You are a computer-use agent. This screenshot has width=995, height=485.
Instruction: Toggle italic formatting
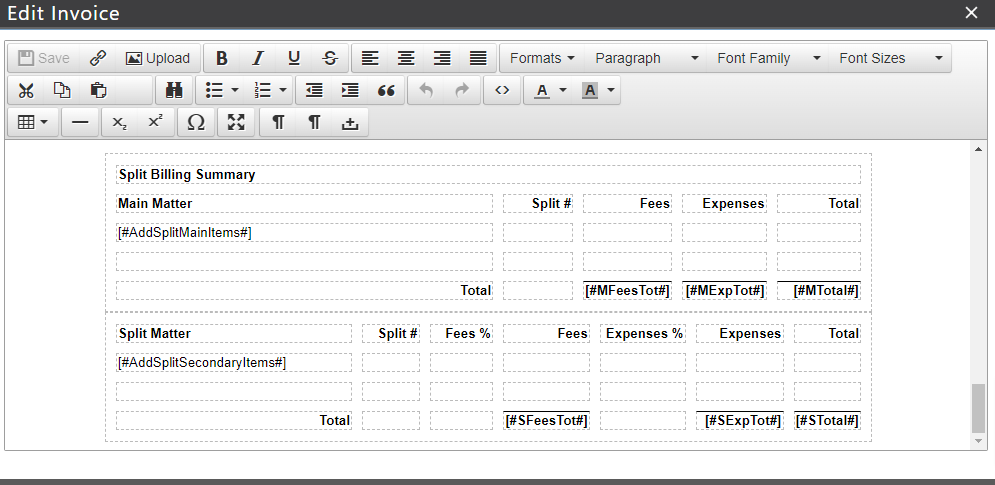point(258,58)
